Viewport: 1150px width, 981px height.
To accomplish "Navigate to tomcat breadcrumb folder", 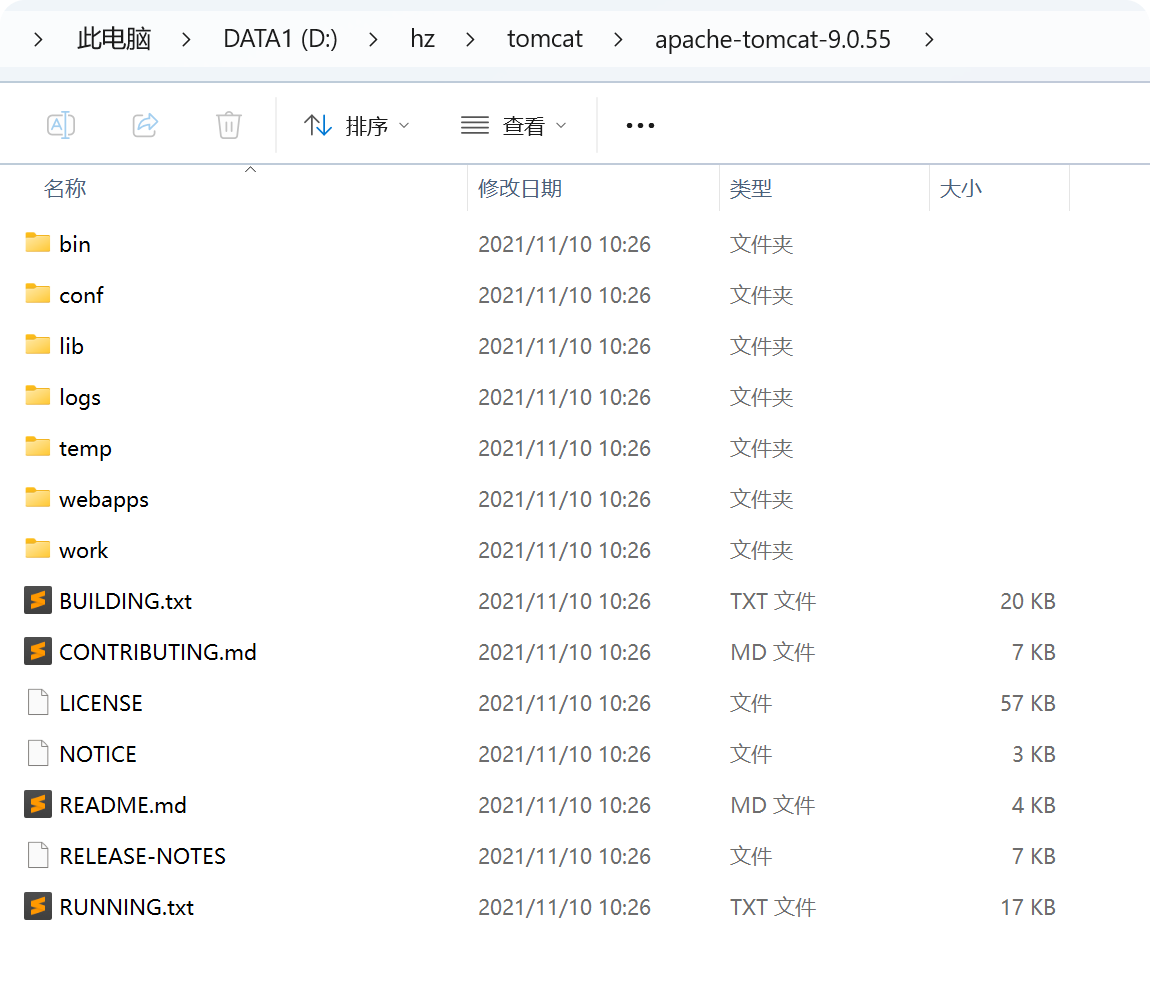I will tap(545, 39).
